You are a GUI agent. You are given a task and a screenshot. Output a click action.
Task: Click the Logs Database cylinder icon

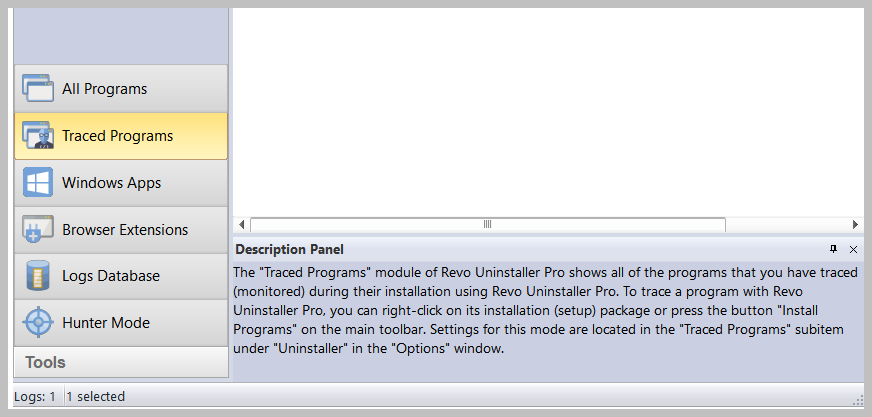pyautogui.click(x=38, y=276)
